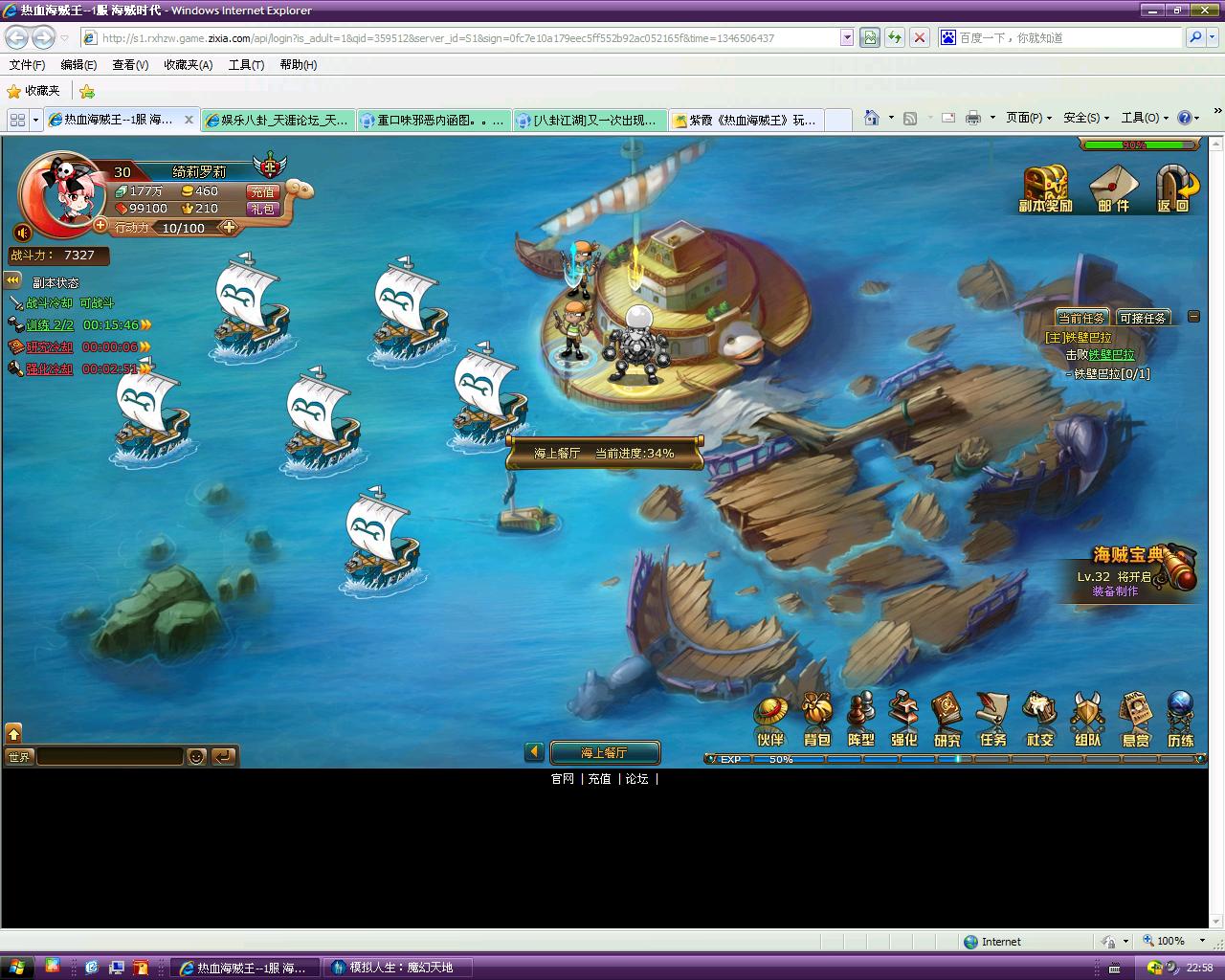Click the green 90% bar at top right
This screenshot has height=980, width=1225.
tap(1139, 145)
